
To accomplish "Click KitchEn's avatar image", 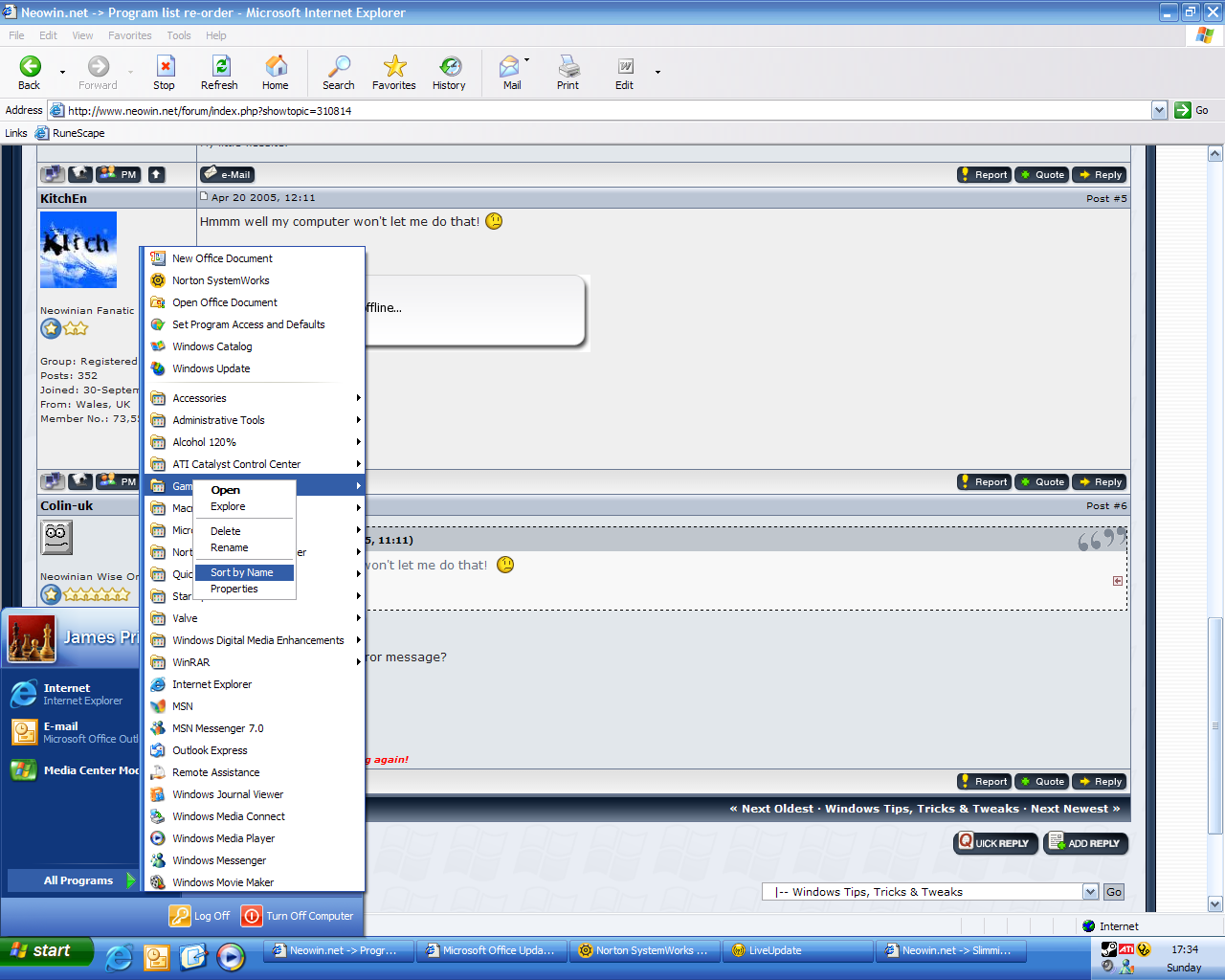I will coord(78,250).
